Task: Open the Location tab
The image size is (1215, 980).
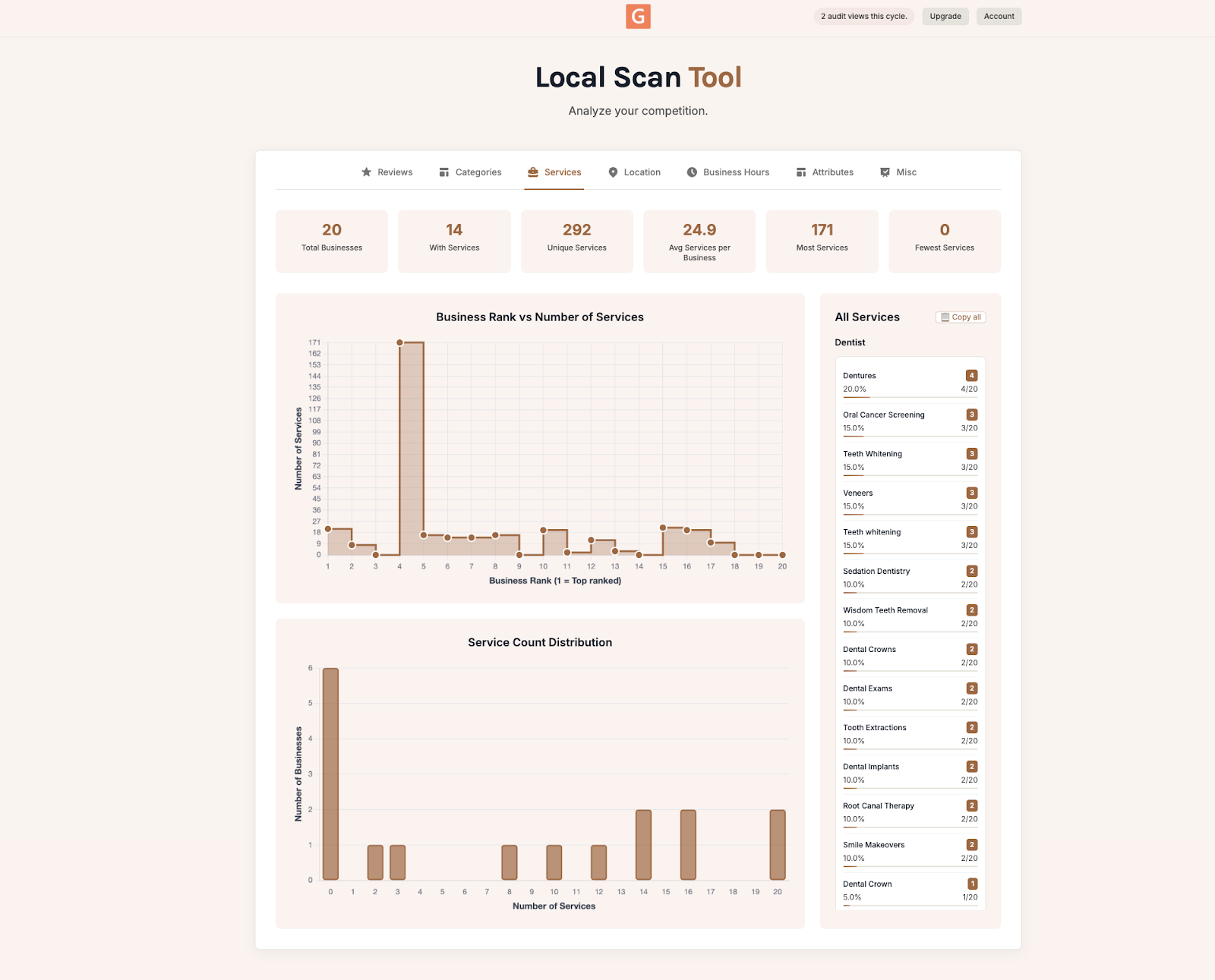Action: tap(635, 172)
